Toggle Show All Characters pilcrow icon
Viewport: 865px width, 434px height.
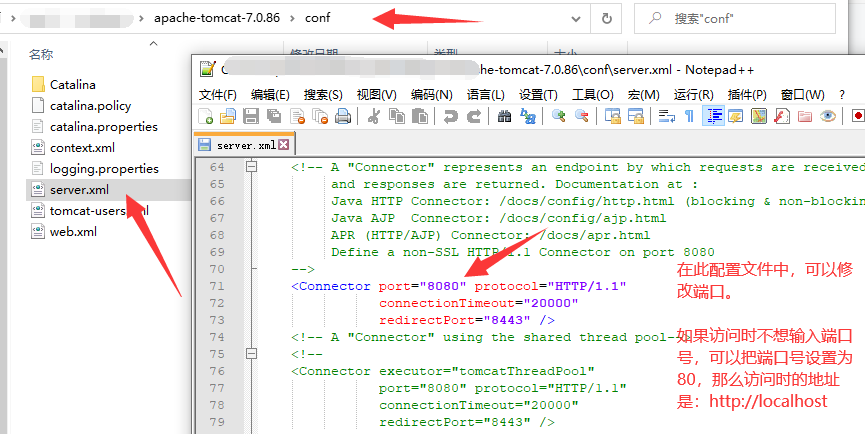coord(689,116)
